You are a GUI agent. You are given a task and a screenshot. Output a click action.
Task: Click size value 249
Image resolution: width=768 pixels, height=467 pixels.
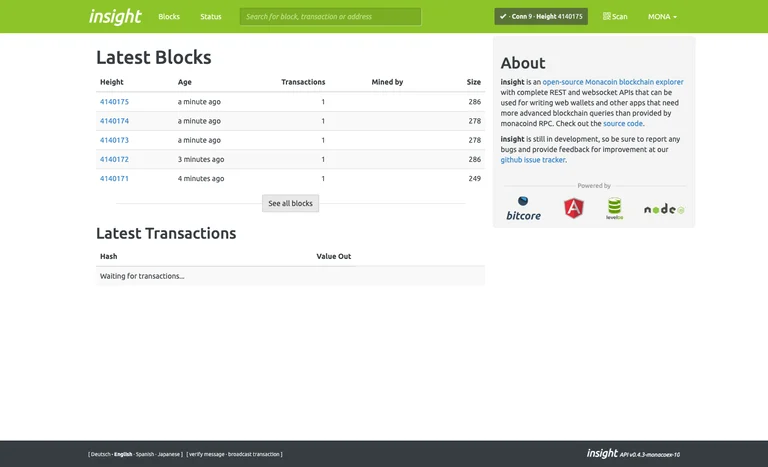click(475, 178)
